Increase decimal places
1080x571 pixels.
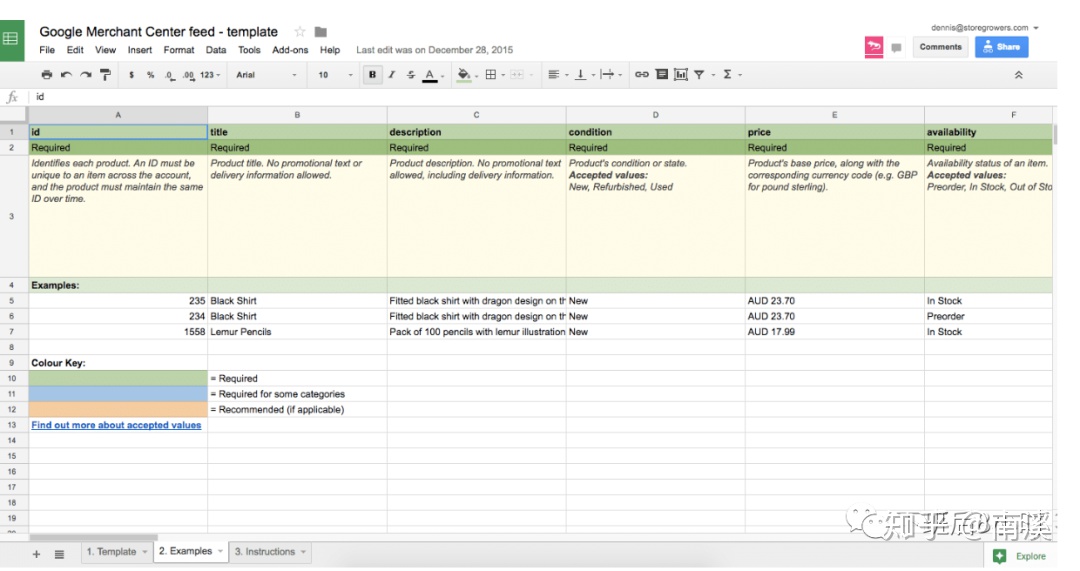pyautogui.click(x=188, y=75)
